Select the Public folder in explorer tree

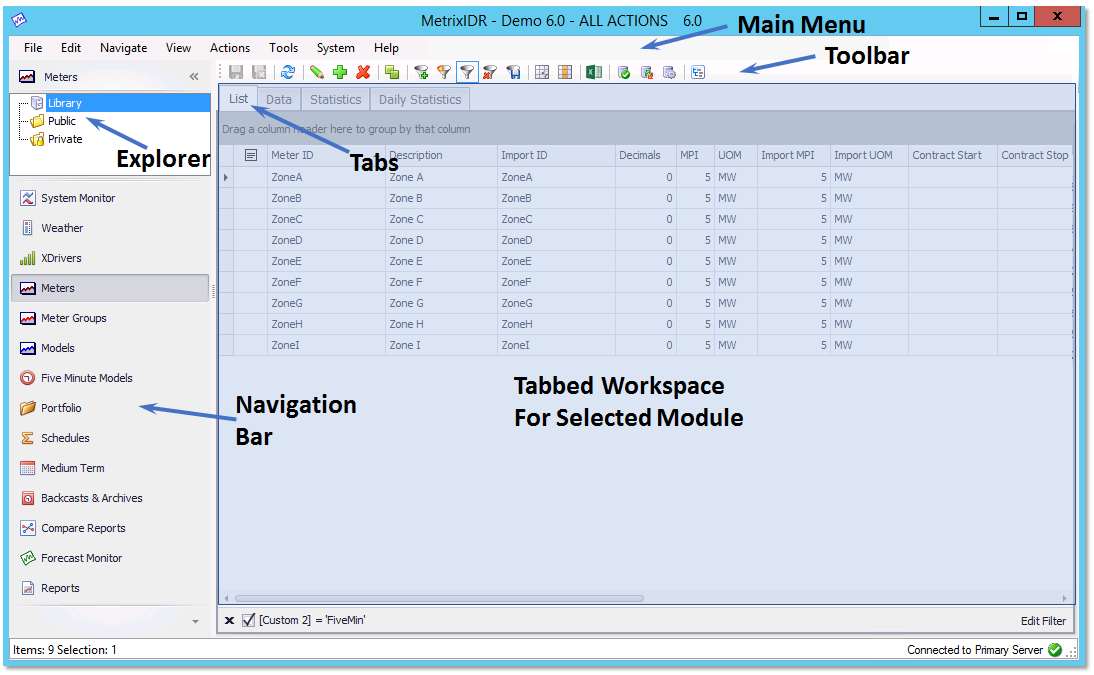tap(61, 121)
